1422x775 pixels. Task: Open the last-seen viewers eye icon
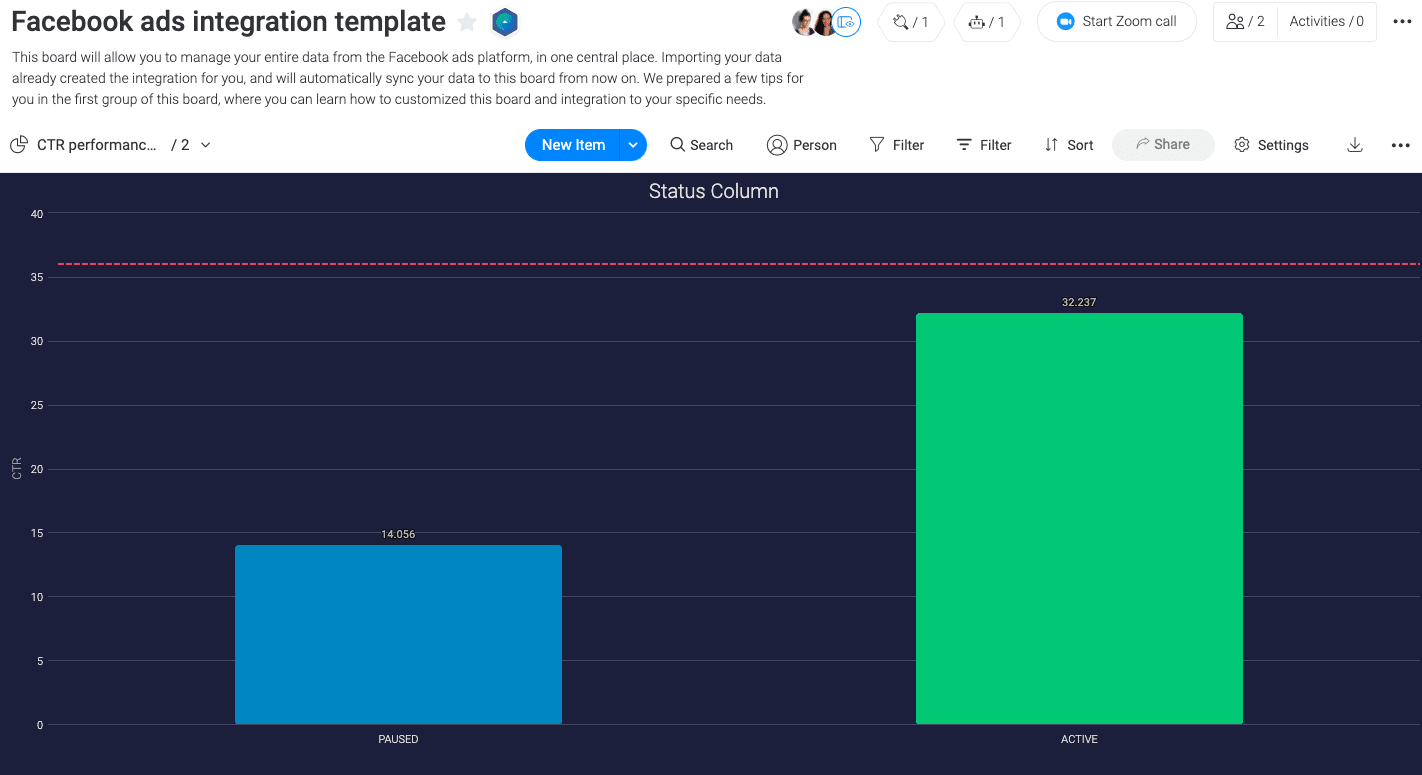847,22
